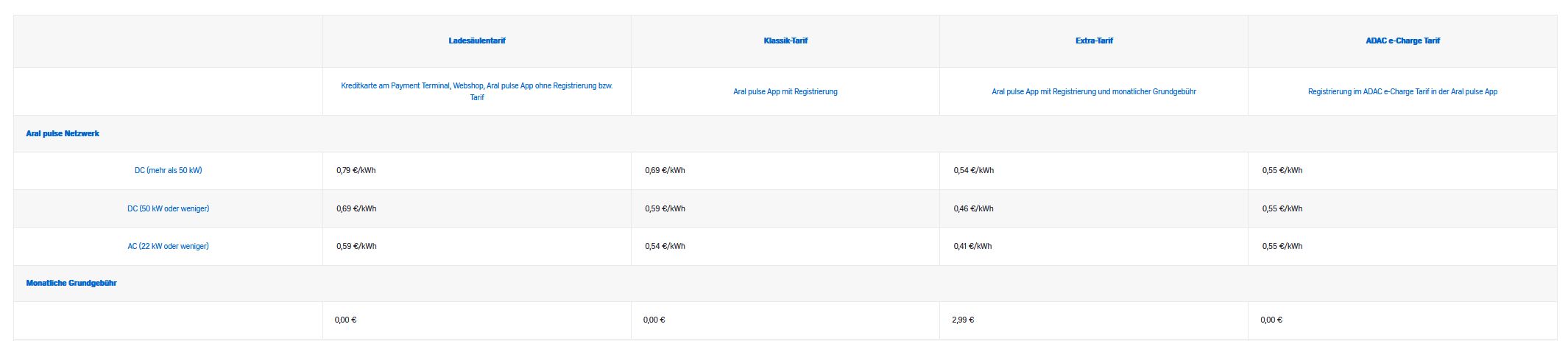Select the 0,46 €/kWh price cell
The image size is (1568, 341).
973,209
